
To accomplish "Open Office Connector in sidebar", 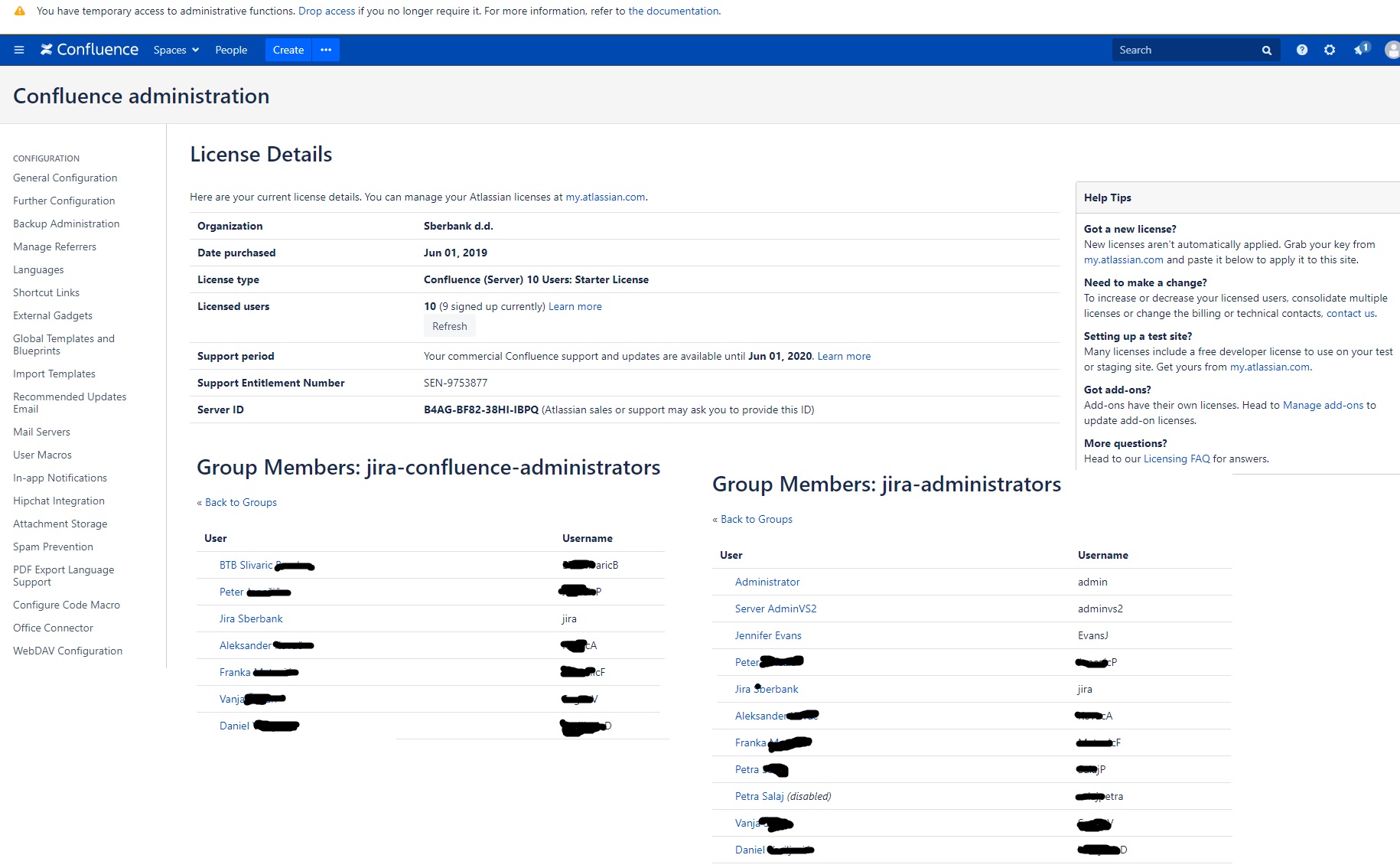I will 53,628.
